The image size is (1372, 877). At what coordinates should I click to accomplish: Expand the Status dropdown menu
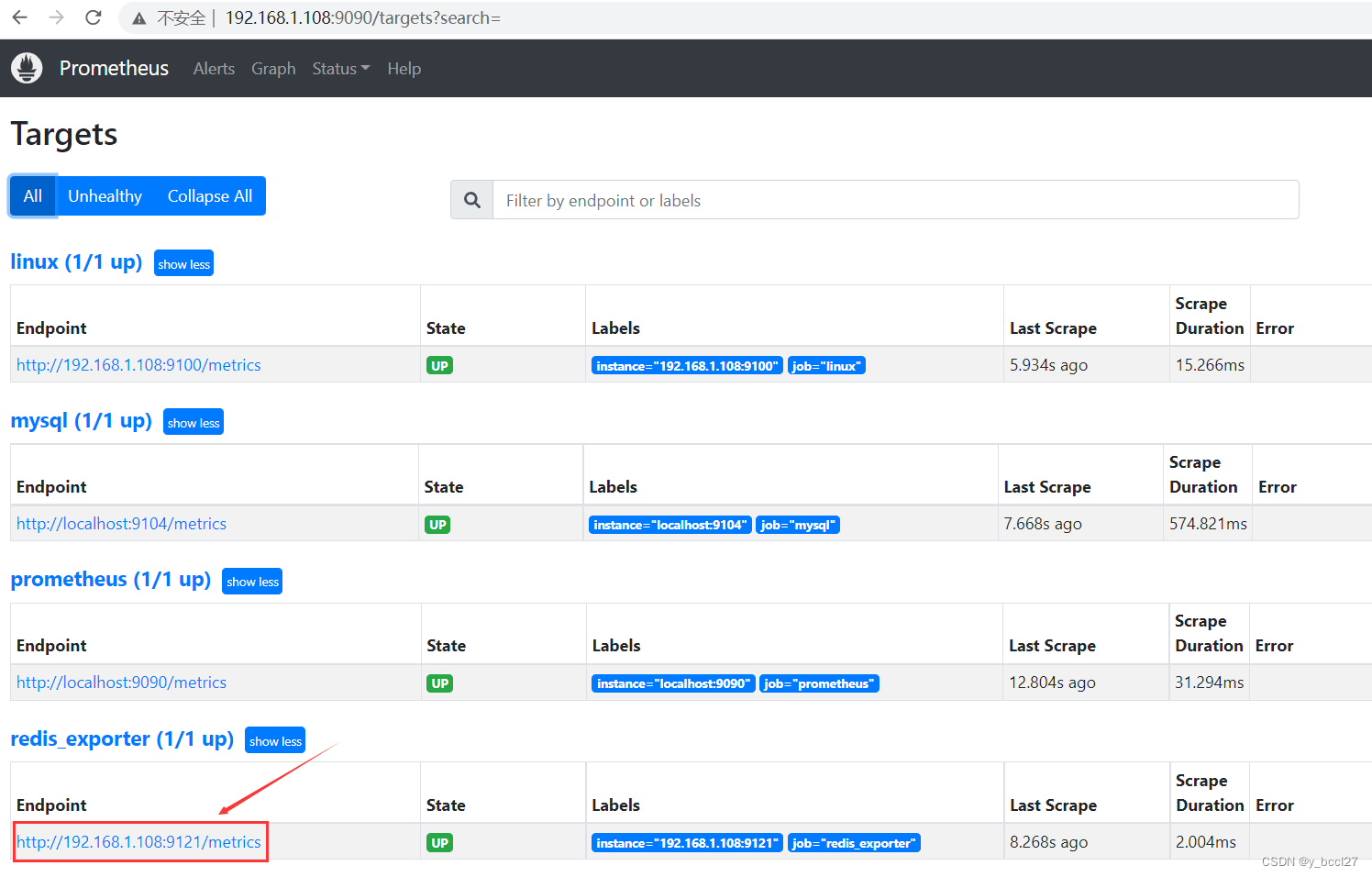click(340, 69)
